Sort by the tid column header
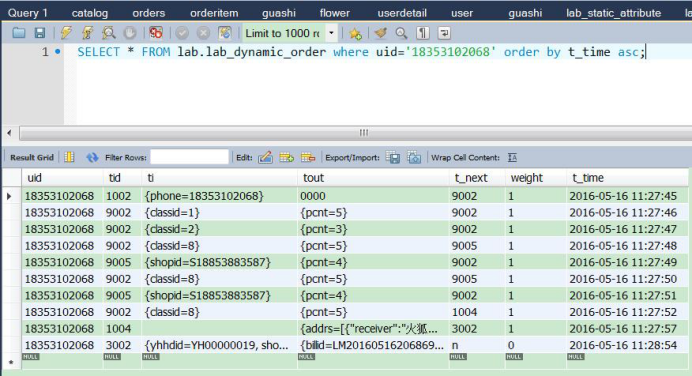This screenshot has height=376, width=692. (x=123, y=178)
